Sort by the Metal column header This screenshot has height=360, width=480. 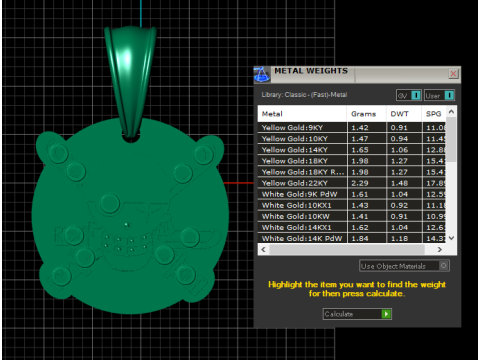(x=302, y=114)
